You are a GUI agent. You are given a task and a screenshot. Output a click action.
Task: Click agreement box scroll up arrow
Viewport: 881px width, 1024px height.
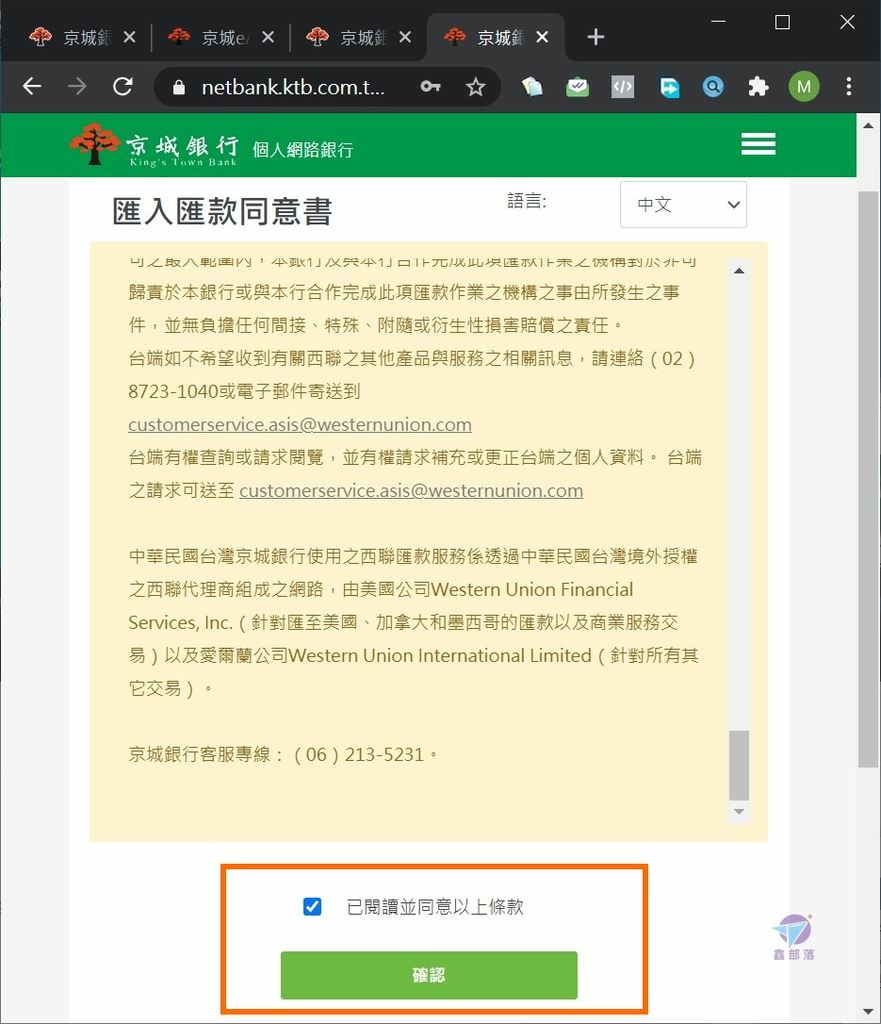point(739,270)
